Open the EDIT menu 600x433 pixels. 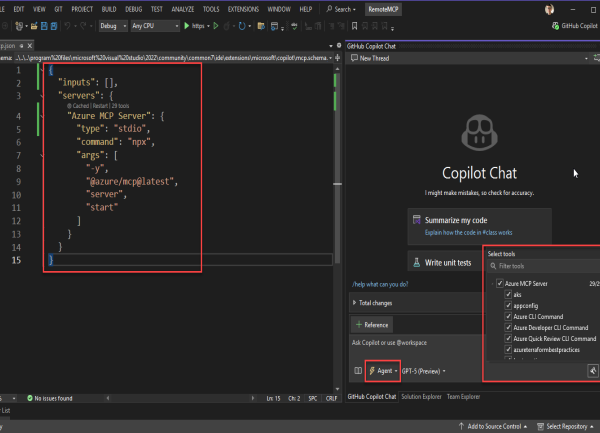(x=19, y=9)
